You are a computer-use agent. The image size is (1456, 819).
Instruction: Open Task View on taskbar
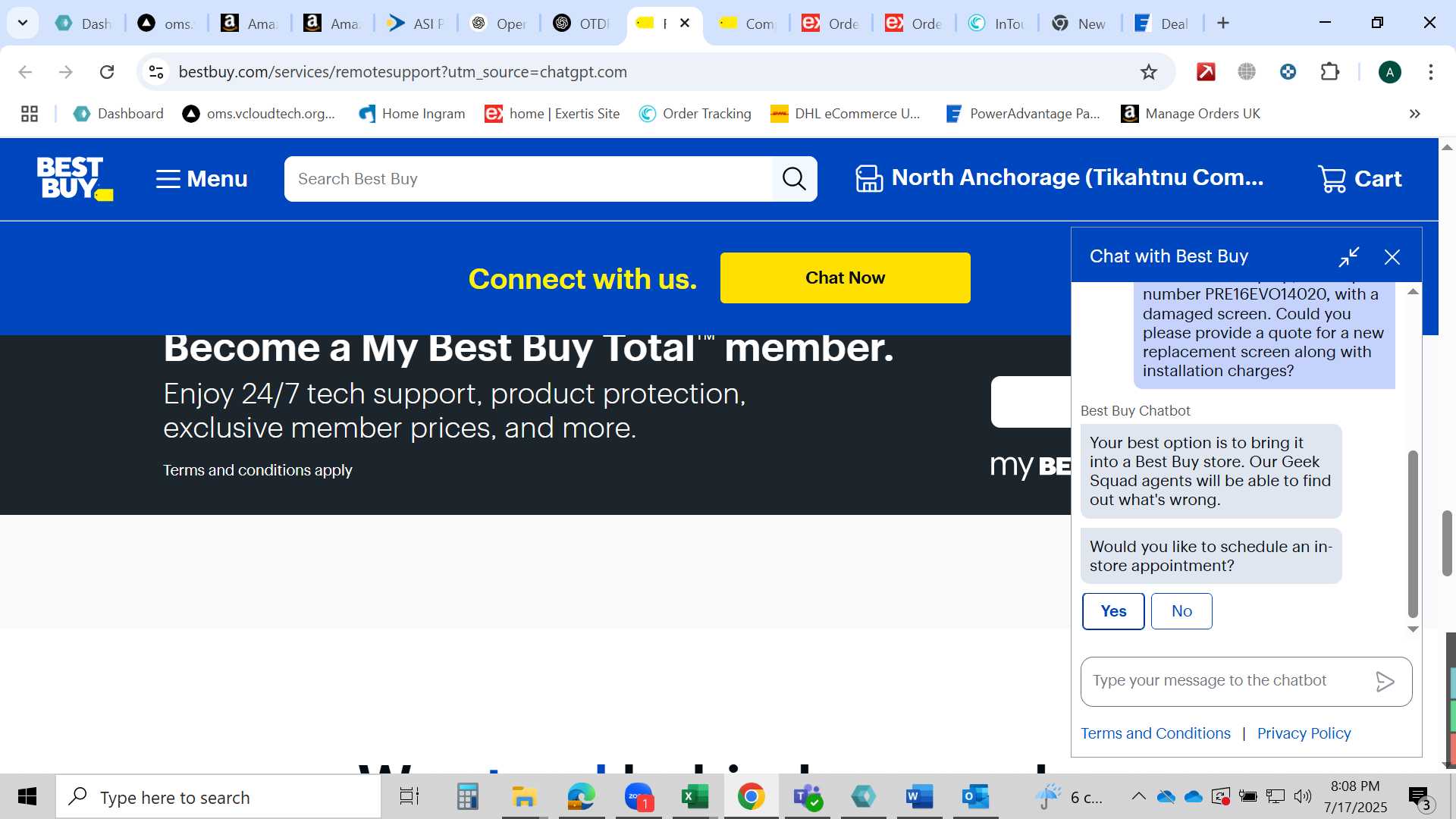pos(409,797)
